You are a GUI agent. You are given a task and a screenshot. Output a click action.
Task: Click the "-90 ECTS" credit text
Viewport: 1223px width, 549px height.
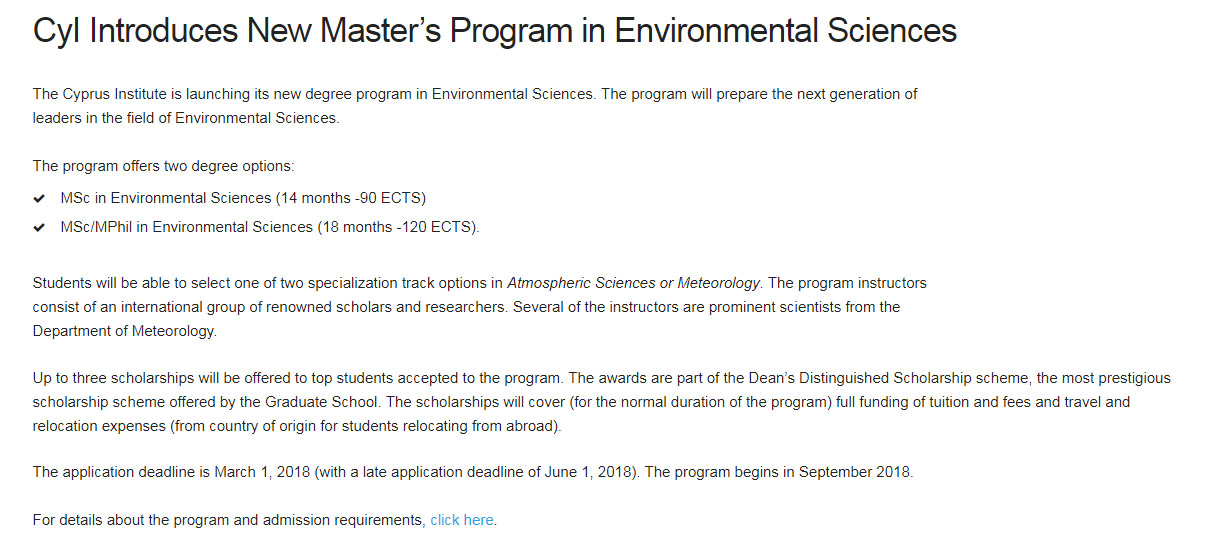tap(387, 198)
